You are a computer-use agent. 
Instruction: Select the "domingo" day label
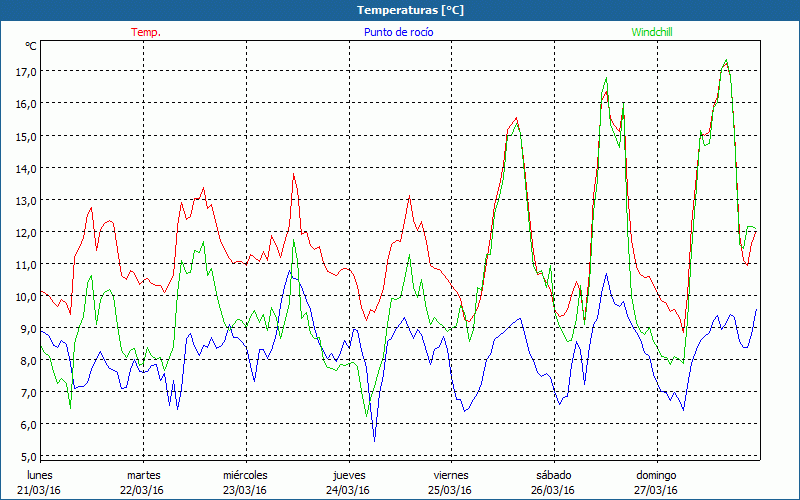pos(656,475)
